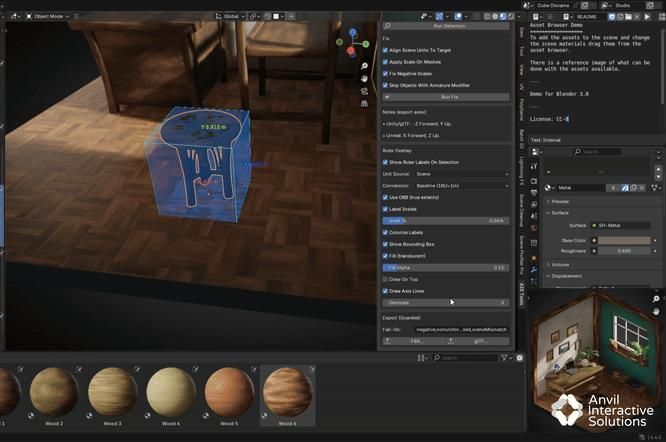Click the Cube Diorama scene icon
The width and height of the screenshot is (666, 442).
[x=527, y=6]
